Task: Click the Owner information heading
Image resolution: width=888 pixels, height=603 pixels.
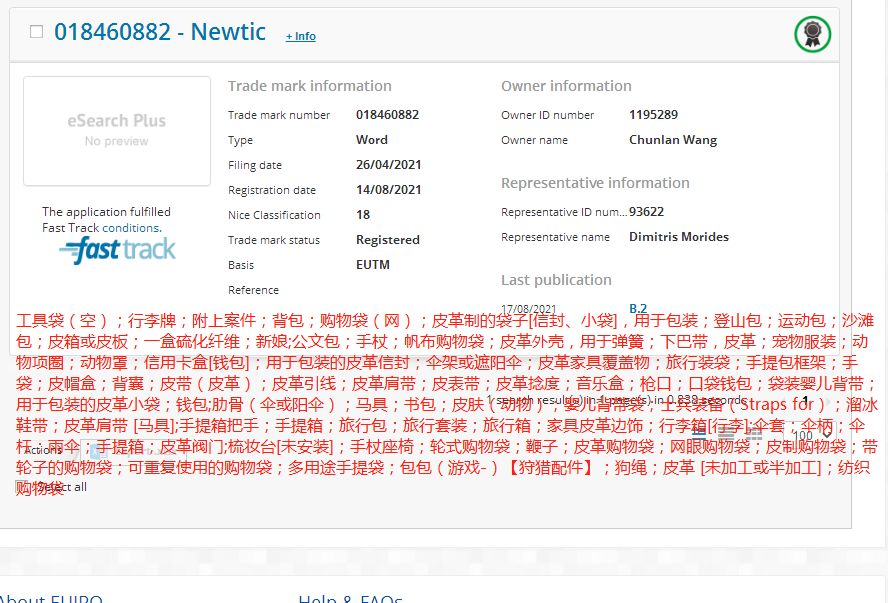Action: [x=566, y=86]
